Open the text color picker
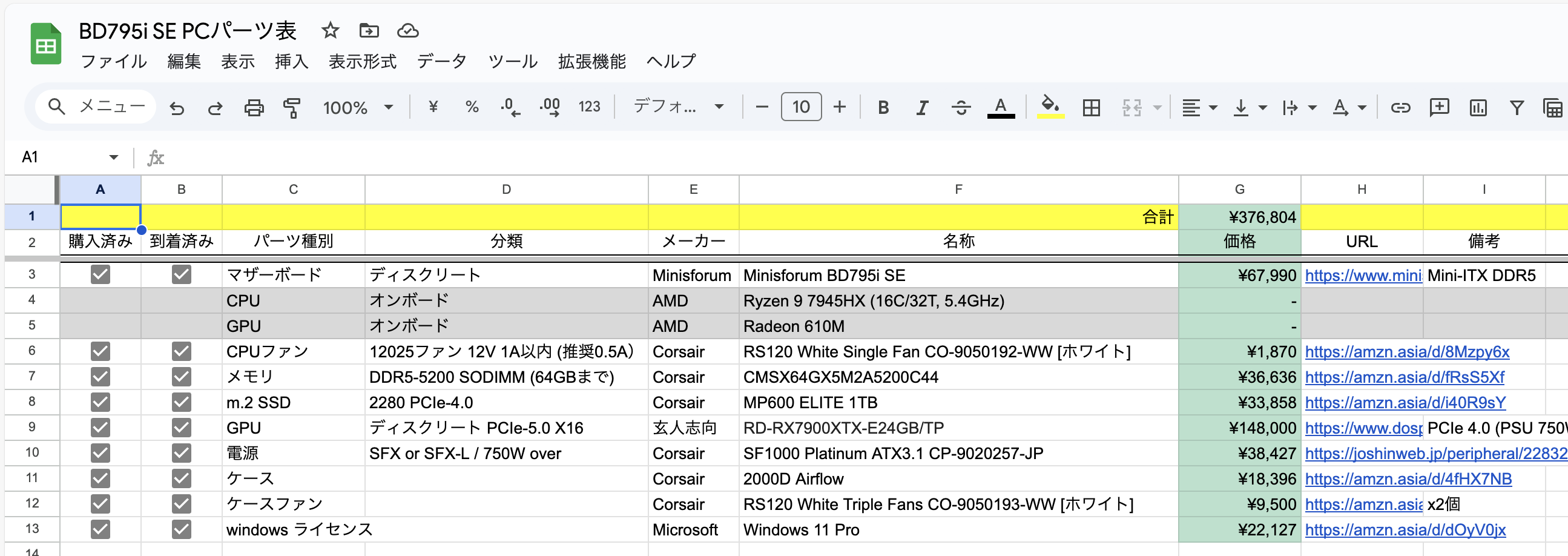 click(1001, 108)
